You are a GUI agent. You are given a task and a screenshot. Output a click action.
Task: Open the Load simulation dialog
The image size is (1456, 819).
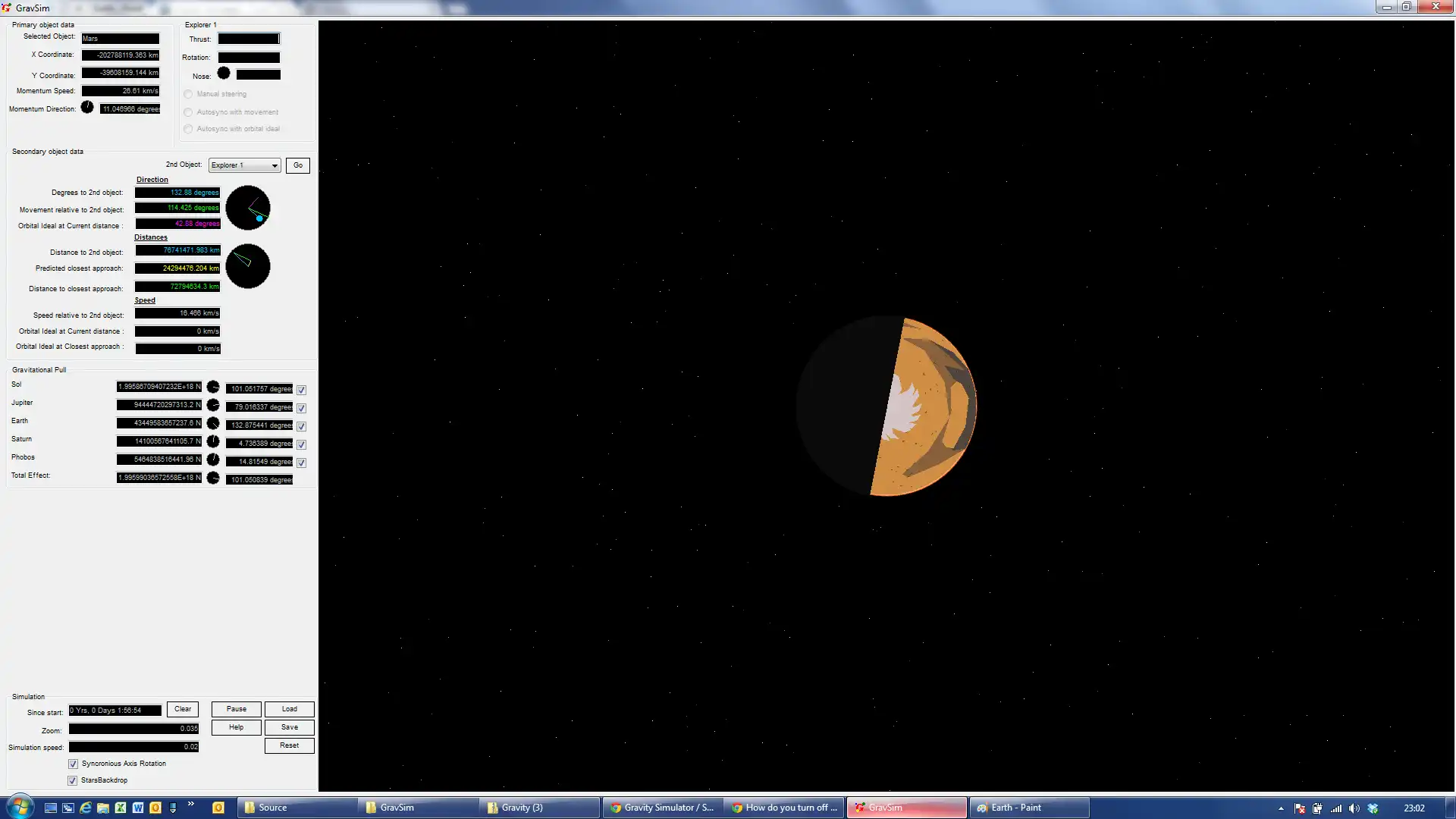(289, 709)
